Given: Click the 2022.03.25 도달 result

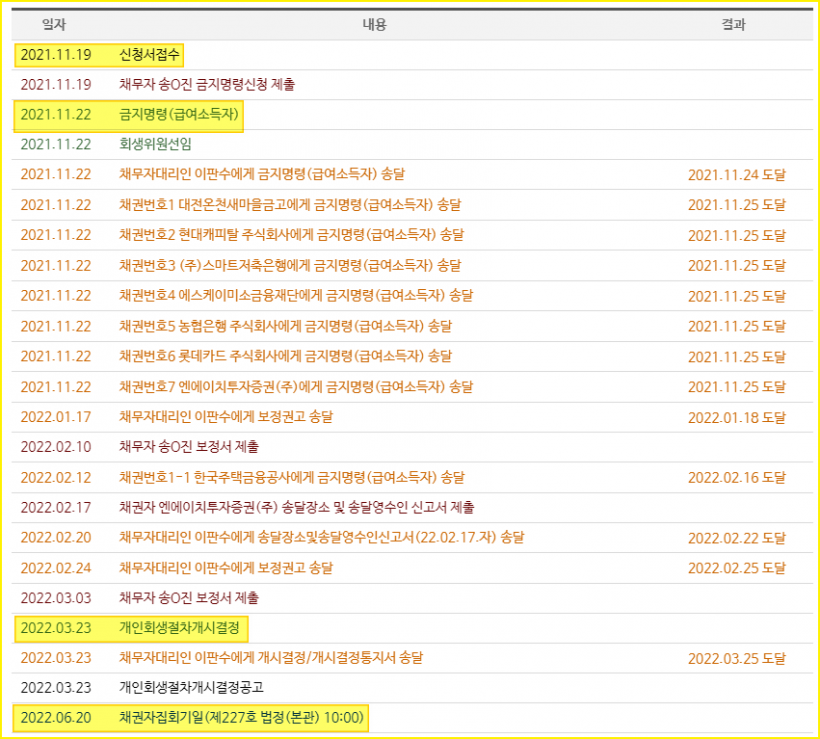Looking at the screenshot, I should [737, 658].
